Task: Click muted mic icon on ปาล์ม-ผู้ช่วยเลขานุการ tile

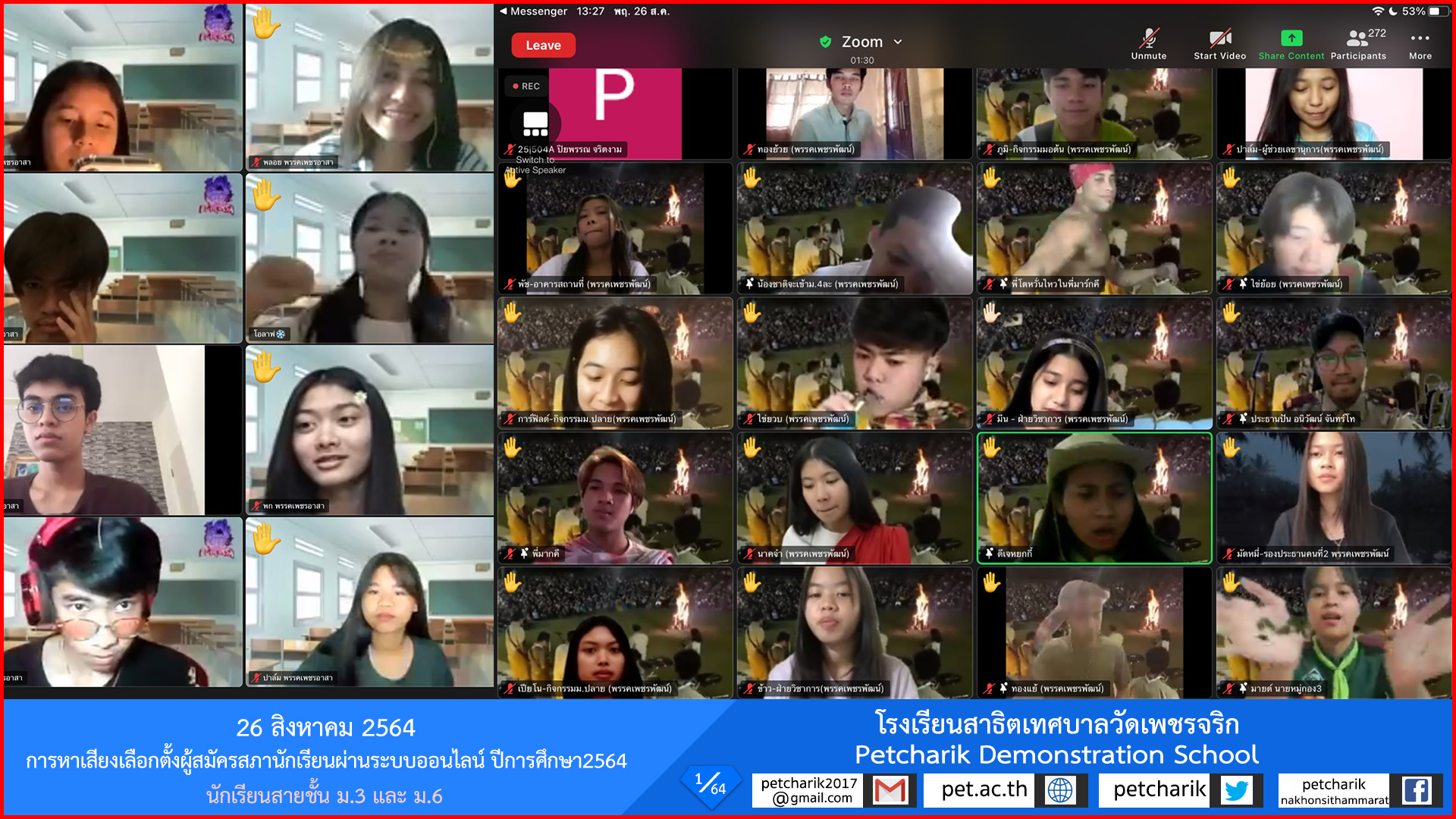Action: (x=1228, y=149)
